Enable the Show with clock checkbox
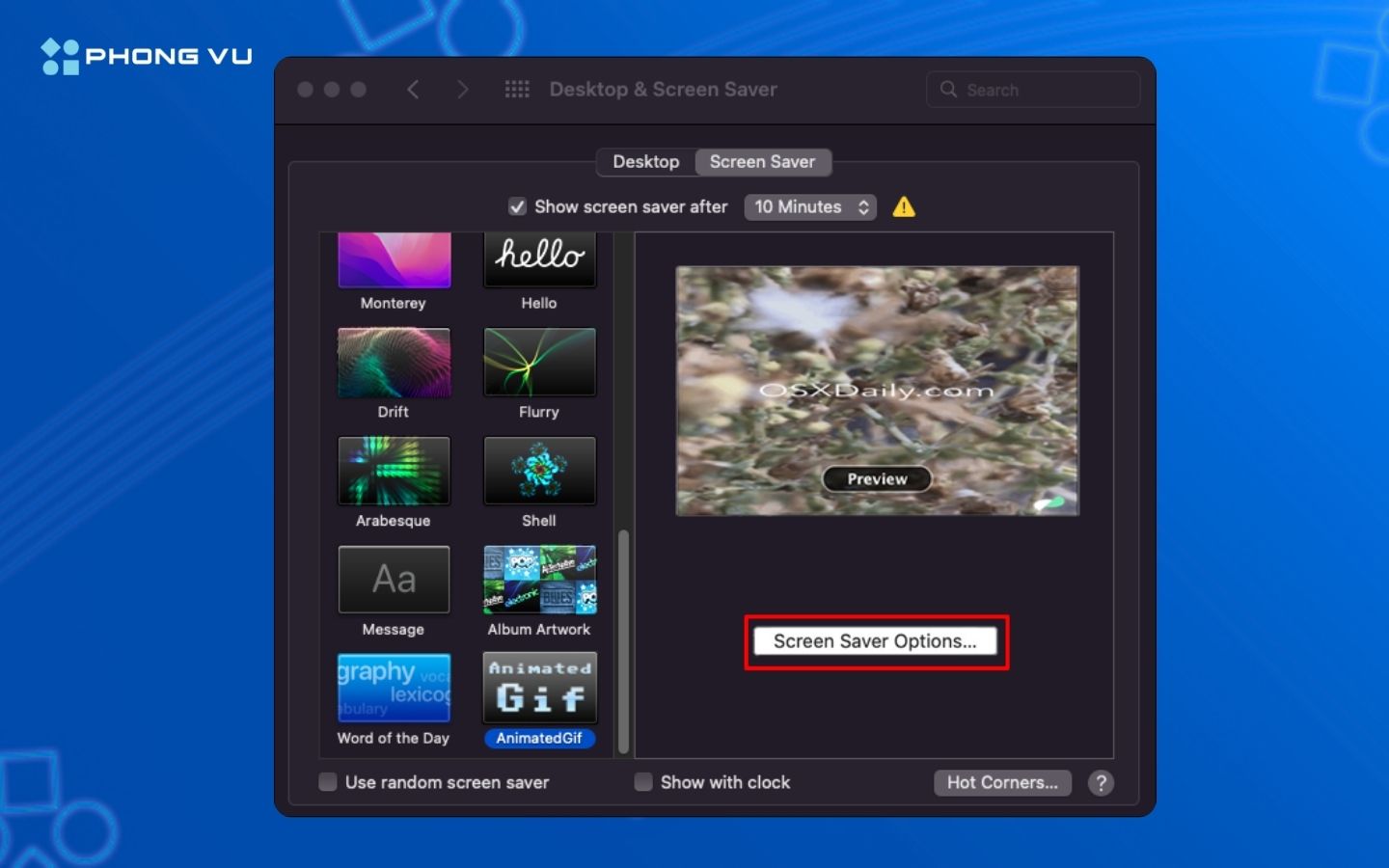The height and width of the screenshot is (868, 1389). pyautogui.click(x=643, y=782)
